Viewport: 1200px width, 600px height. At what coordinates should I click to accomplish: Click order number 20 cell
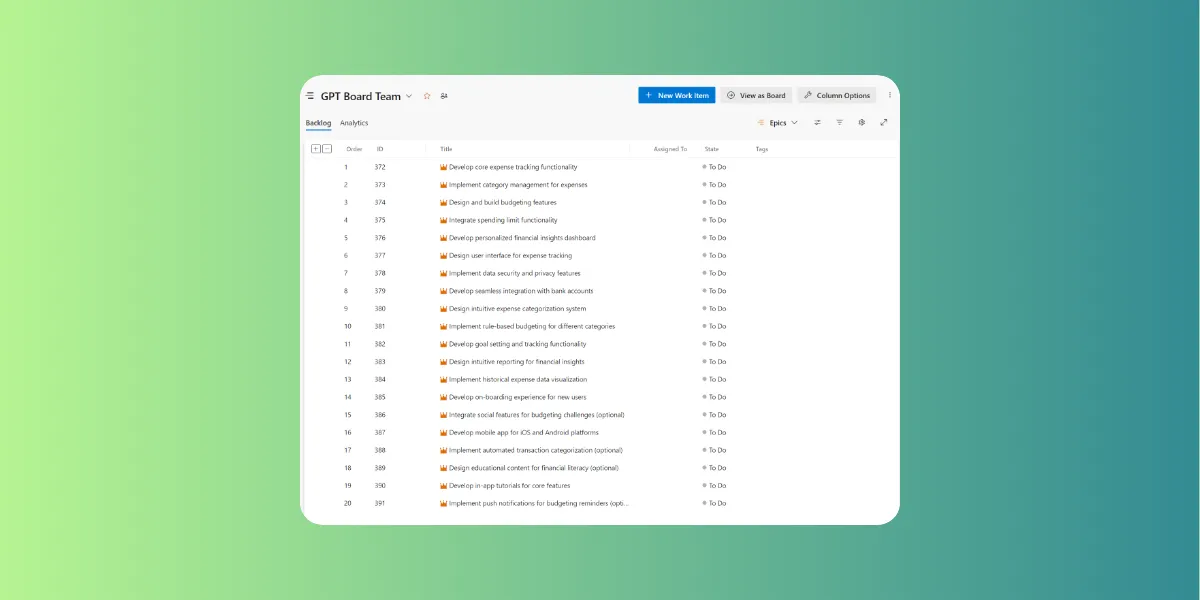point(348,503)
